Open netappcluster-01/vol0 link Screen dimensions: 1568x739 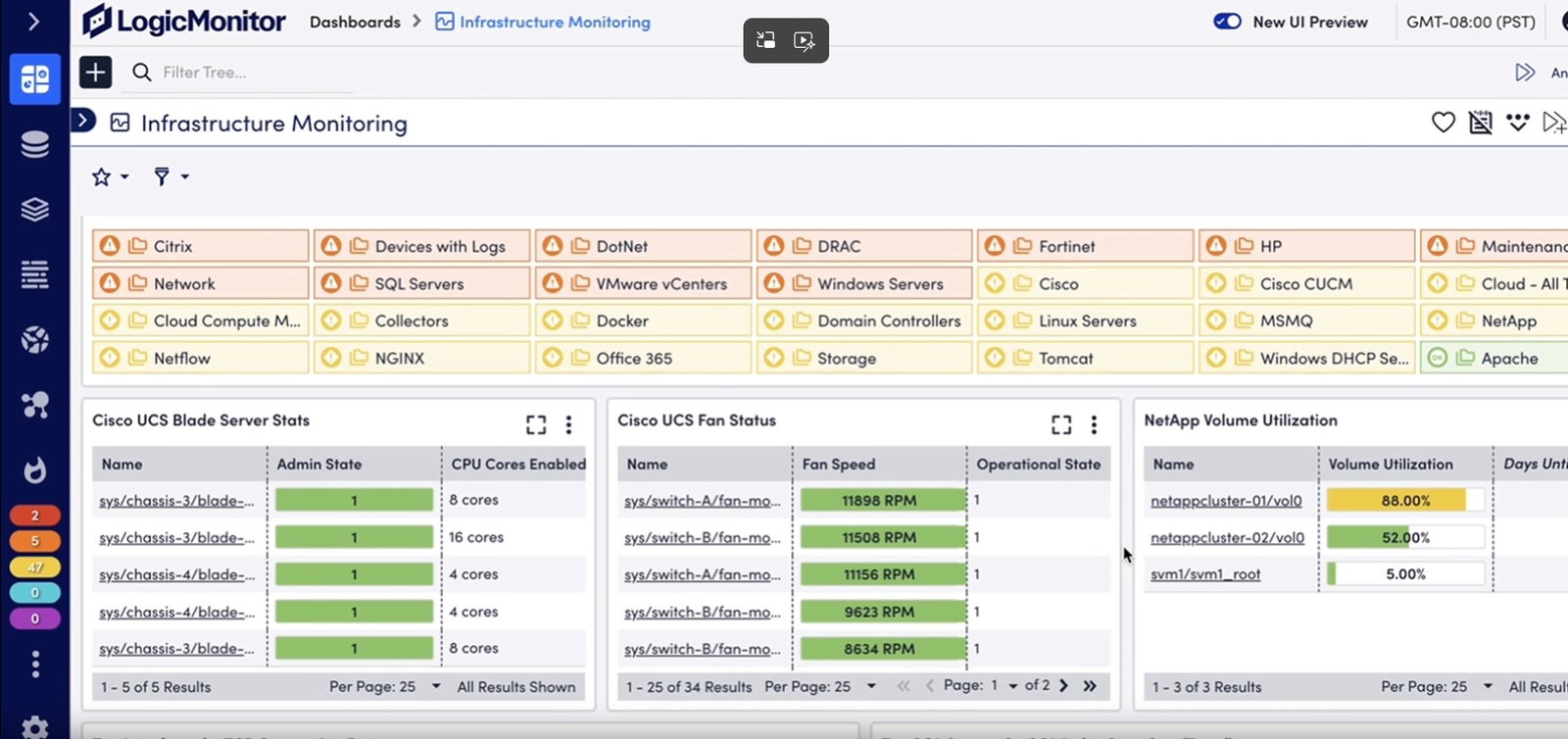(1226, 501)
